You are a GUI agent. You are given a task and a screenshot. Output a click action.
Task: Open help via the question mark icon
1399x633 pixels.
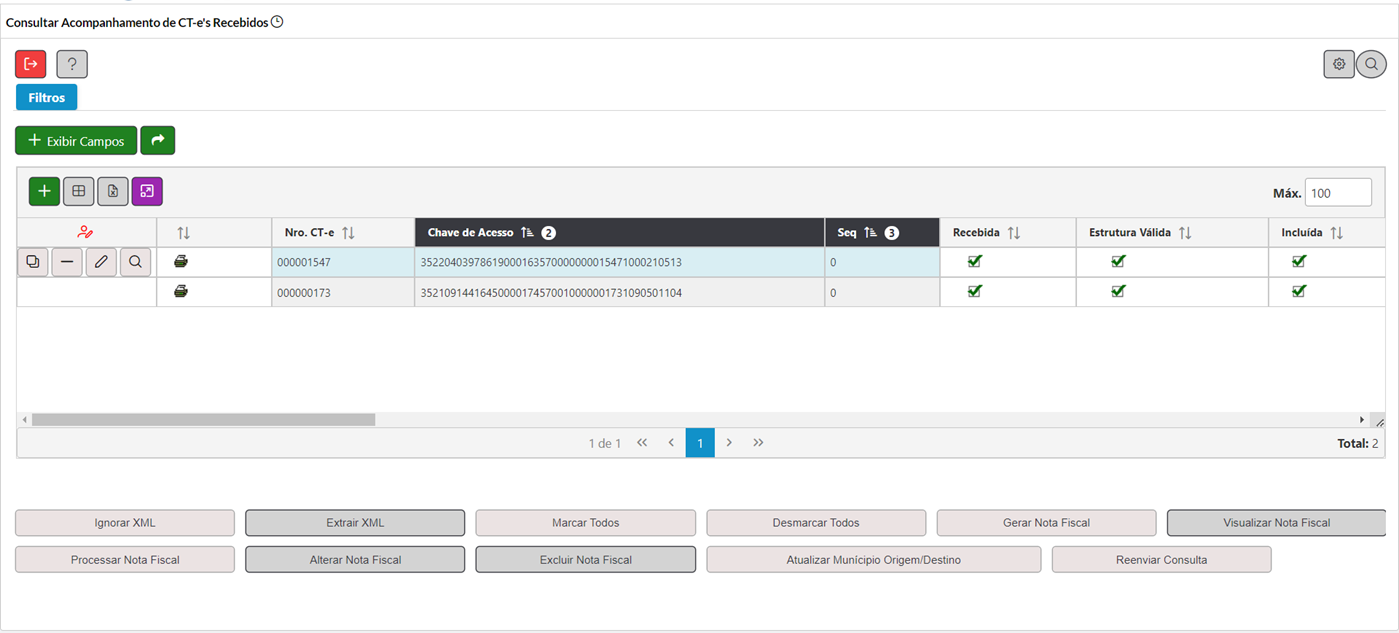coord(72,64)
